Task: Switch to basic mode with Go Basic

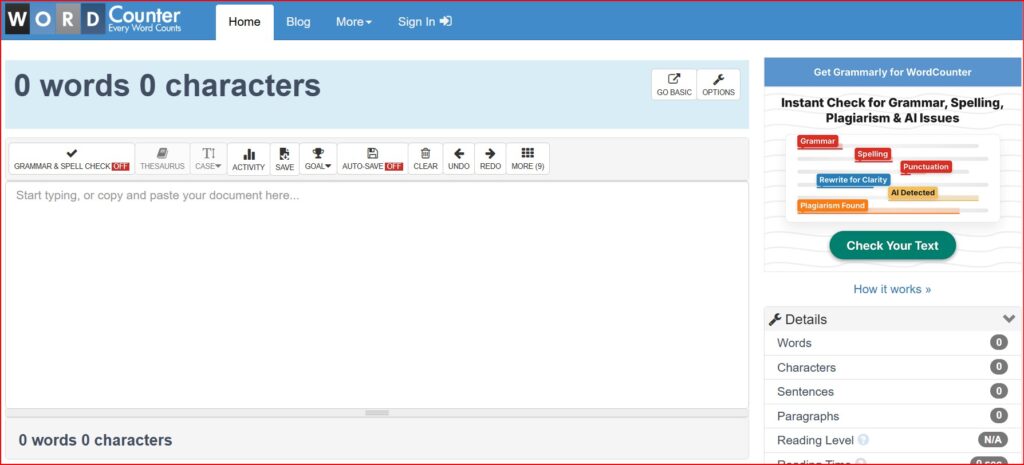Action: click(674, 85)
